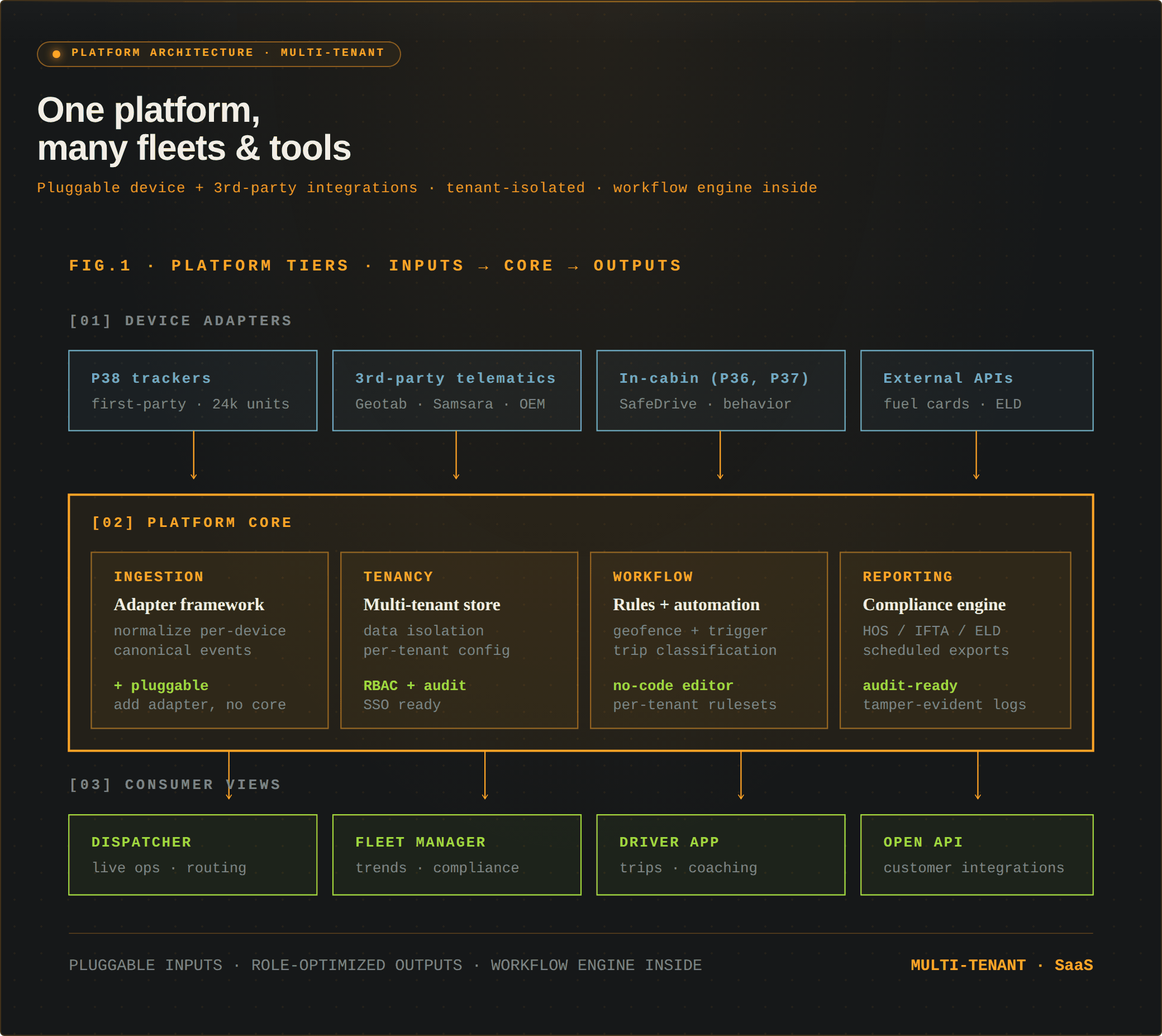Click 'geofence + trigger' line
The width and height of the screenshot is (1162, 1036).
click(690, 631)
